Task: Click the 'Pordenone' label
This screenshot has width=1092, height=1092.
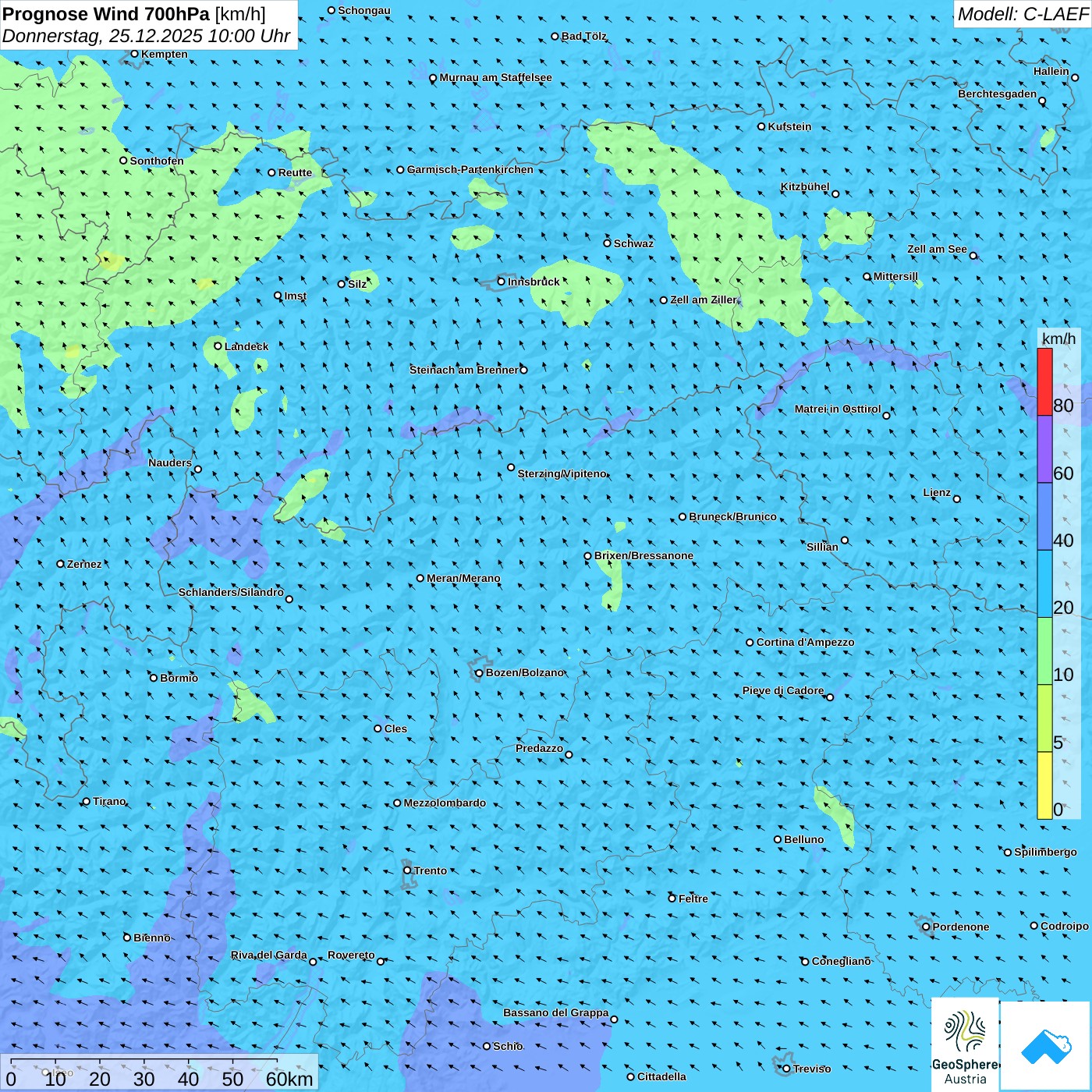Action: pyautogui.click(x=961, y=927)
